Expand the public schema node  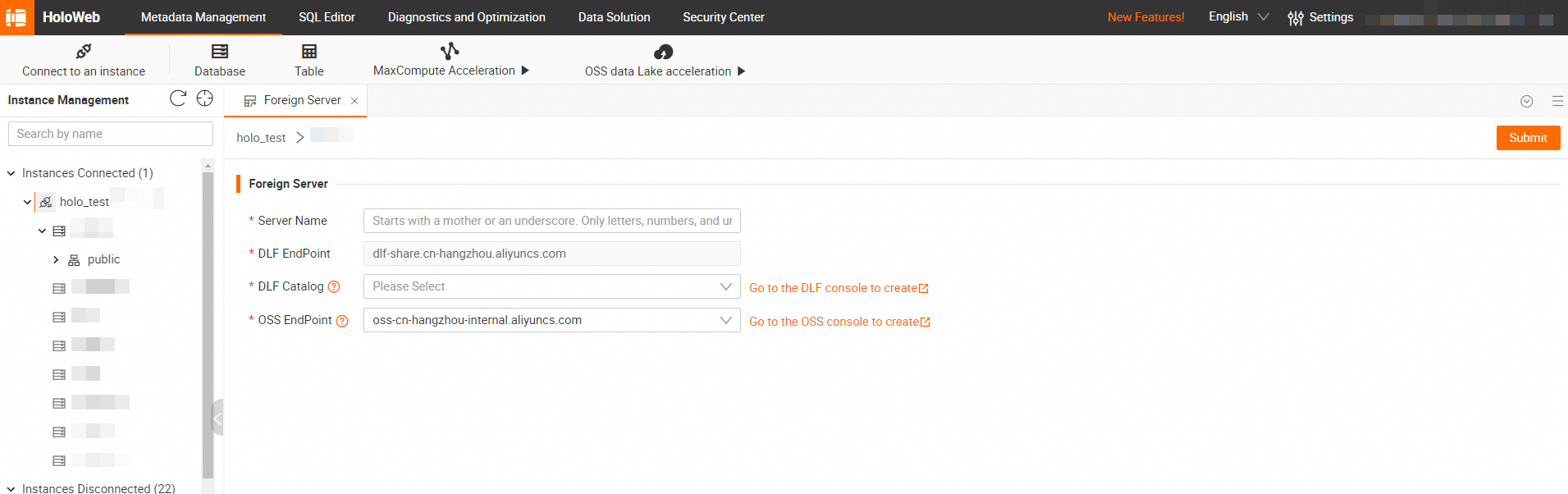56,259
